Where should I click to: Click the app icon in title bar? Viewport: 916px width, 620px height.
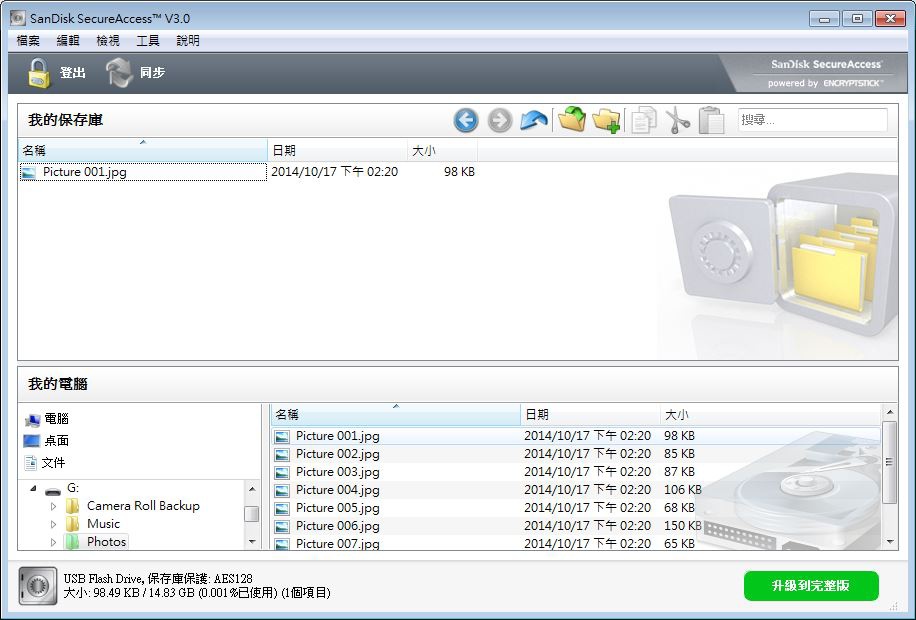(18, 18)
